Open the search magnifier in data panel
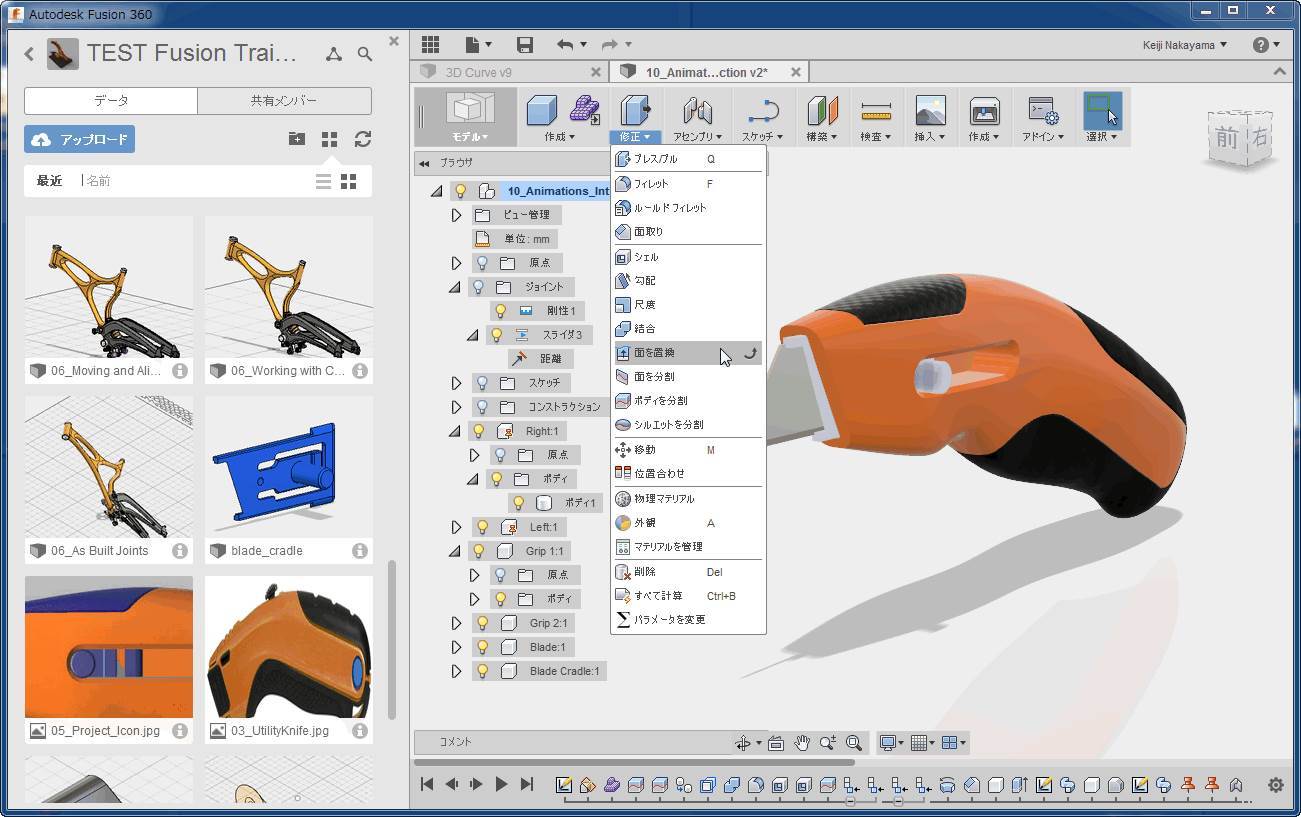 click(x=365, y=54)
